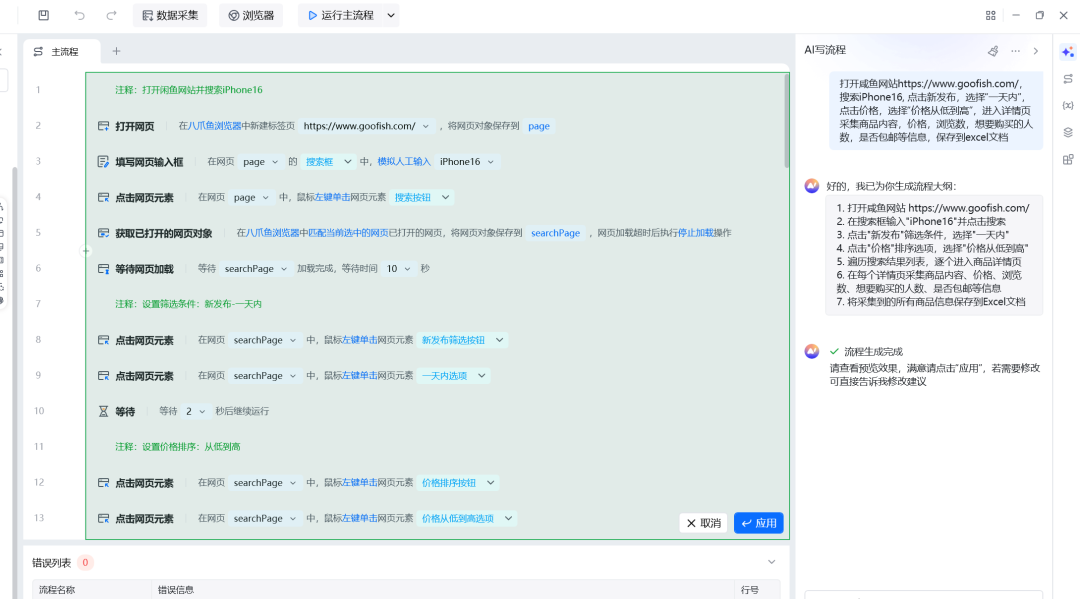Click the 数据采集 toolbar button
This screenshot has width=1080, height=599.
pos(169,15)
